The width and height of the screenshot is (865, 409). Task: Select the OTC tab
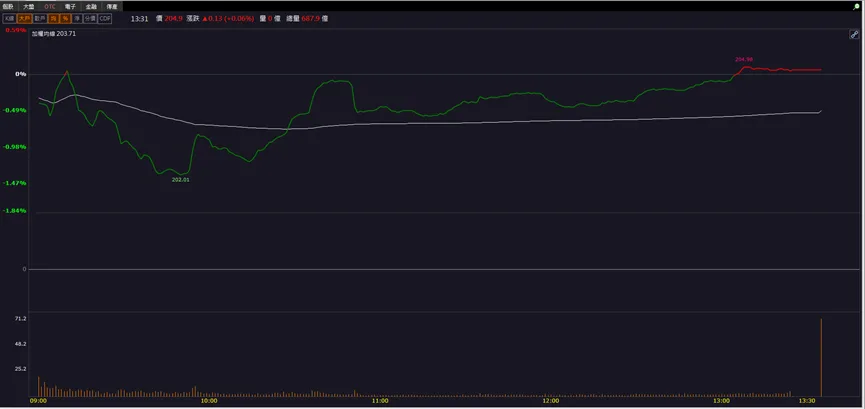(x=50, y=7)
